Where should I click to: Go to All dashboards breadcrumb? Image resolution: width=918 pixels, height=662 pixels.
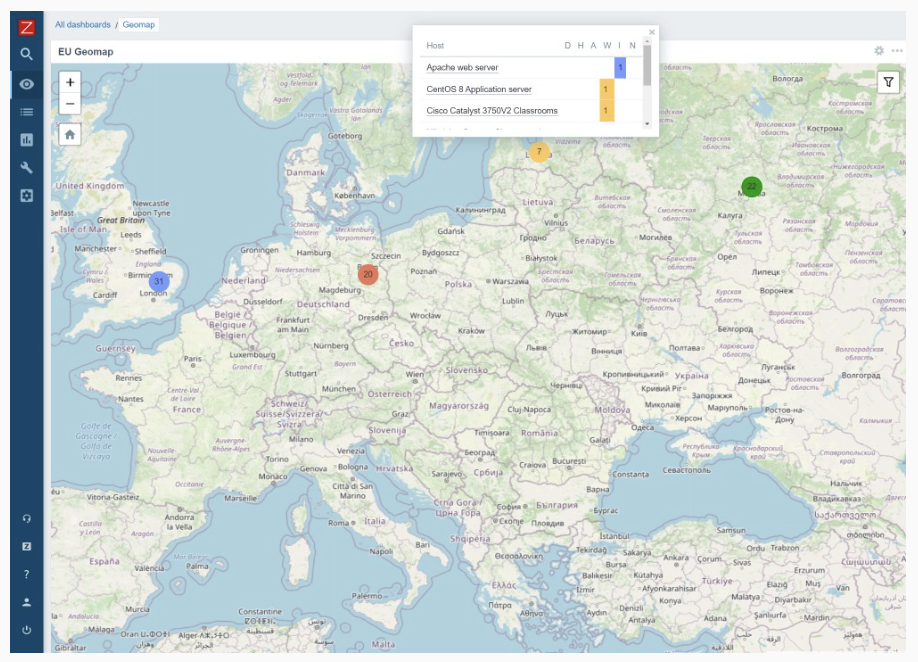(83, 24)
